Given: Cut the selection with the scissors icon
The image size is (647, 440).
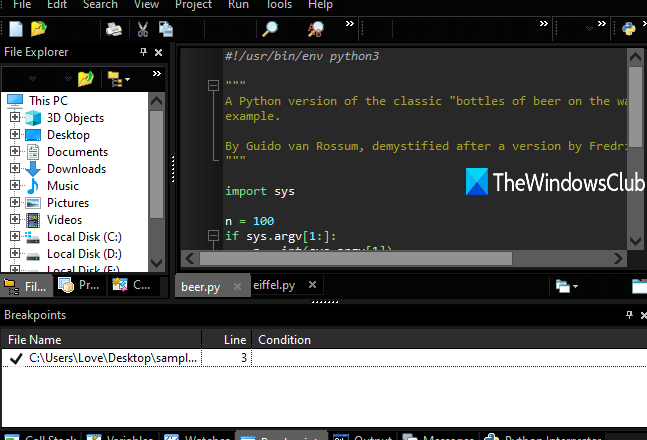Looking at the screenshot, I should pos(143,29).
